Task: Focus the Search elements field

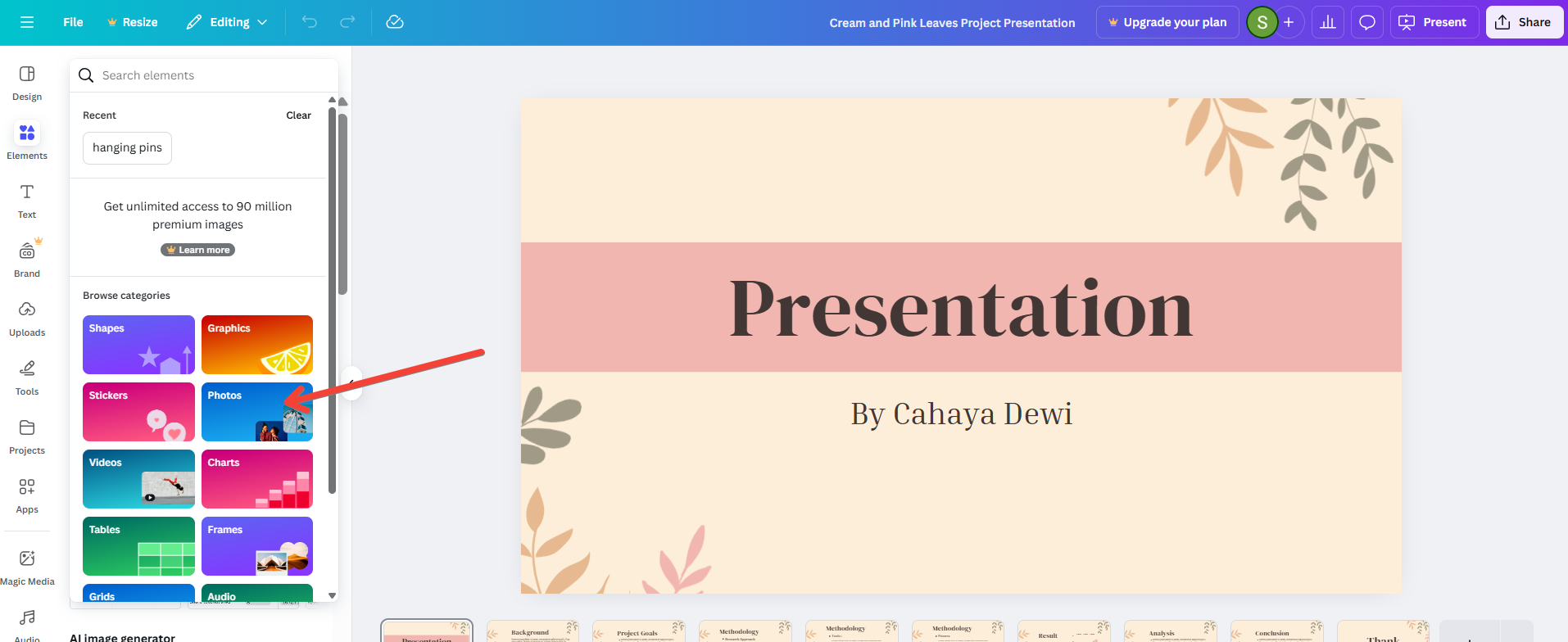Action: click(204, 75)
